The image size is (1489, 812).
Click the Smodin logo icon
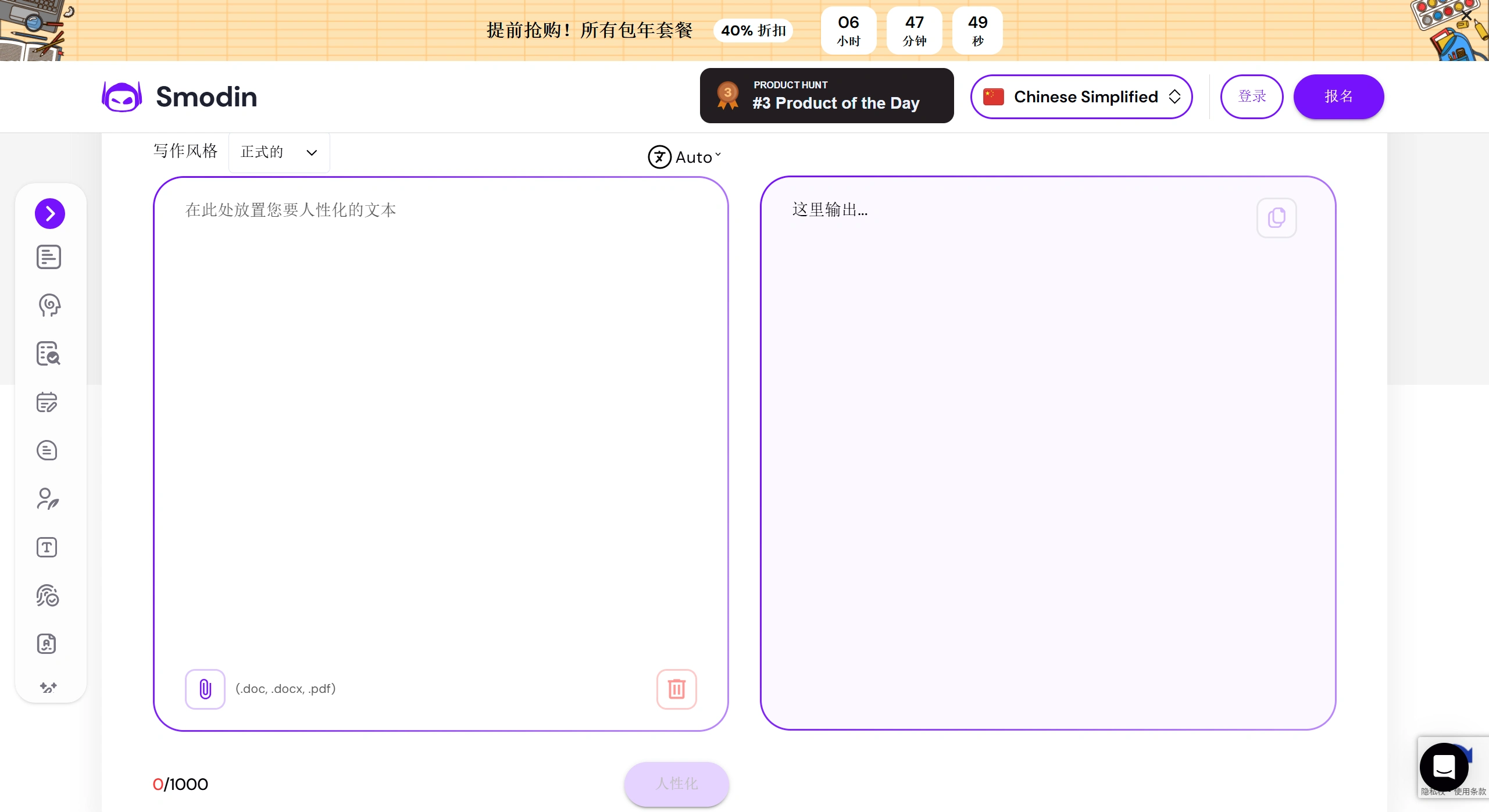click(x=122, y=96)
